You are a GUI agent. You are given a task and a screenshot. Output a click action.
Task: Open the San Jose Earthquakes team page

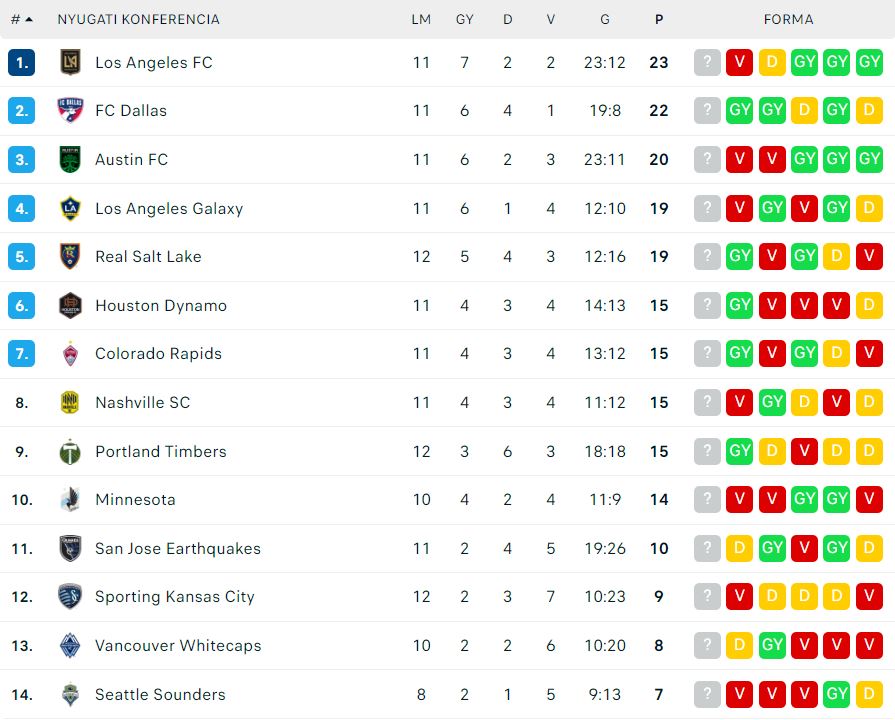[178, 549]
